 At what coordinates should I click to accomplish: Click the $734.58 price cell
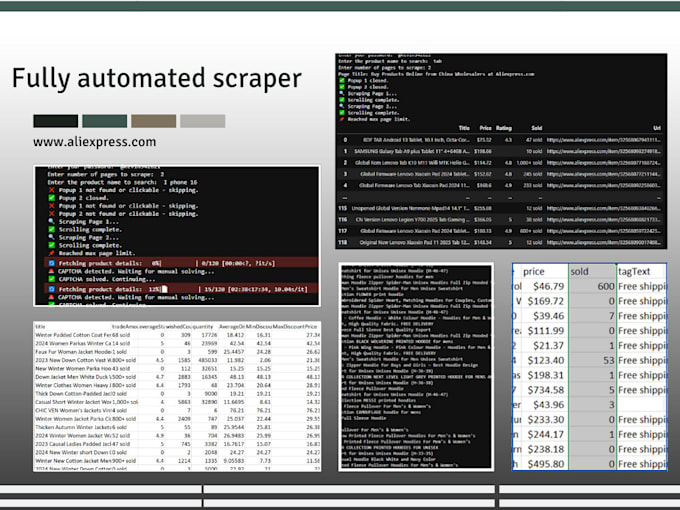[x=546, y=390]
